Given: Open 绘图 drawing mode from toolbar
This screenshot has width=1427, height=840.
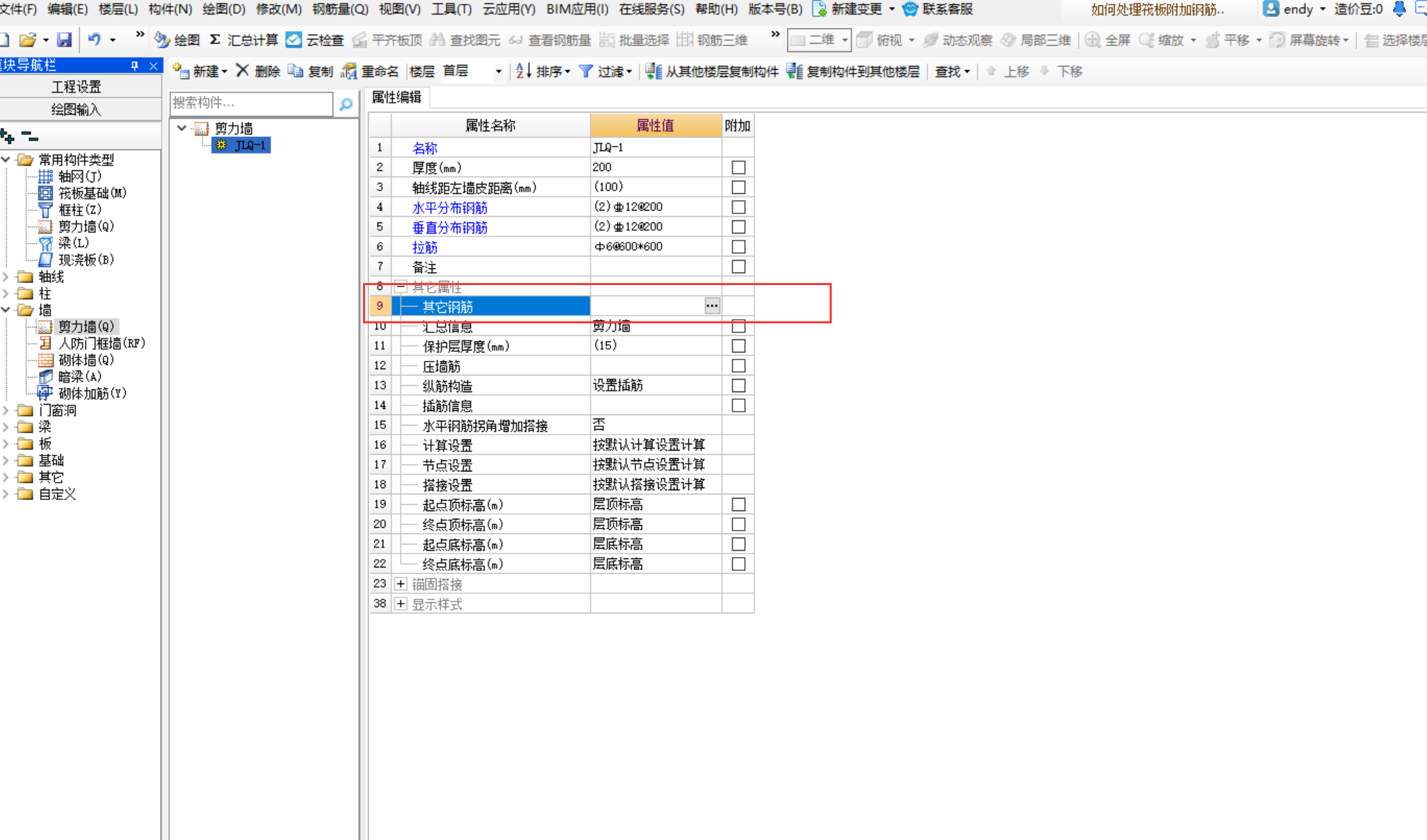Looking at the screenshot, I should (177, 40).
